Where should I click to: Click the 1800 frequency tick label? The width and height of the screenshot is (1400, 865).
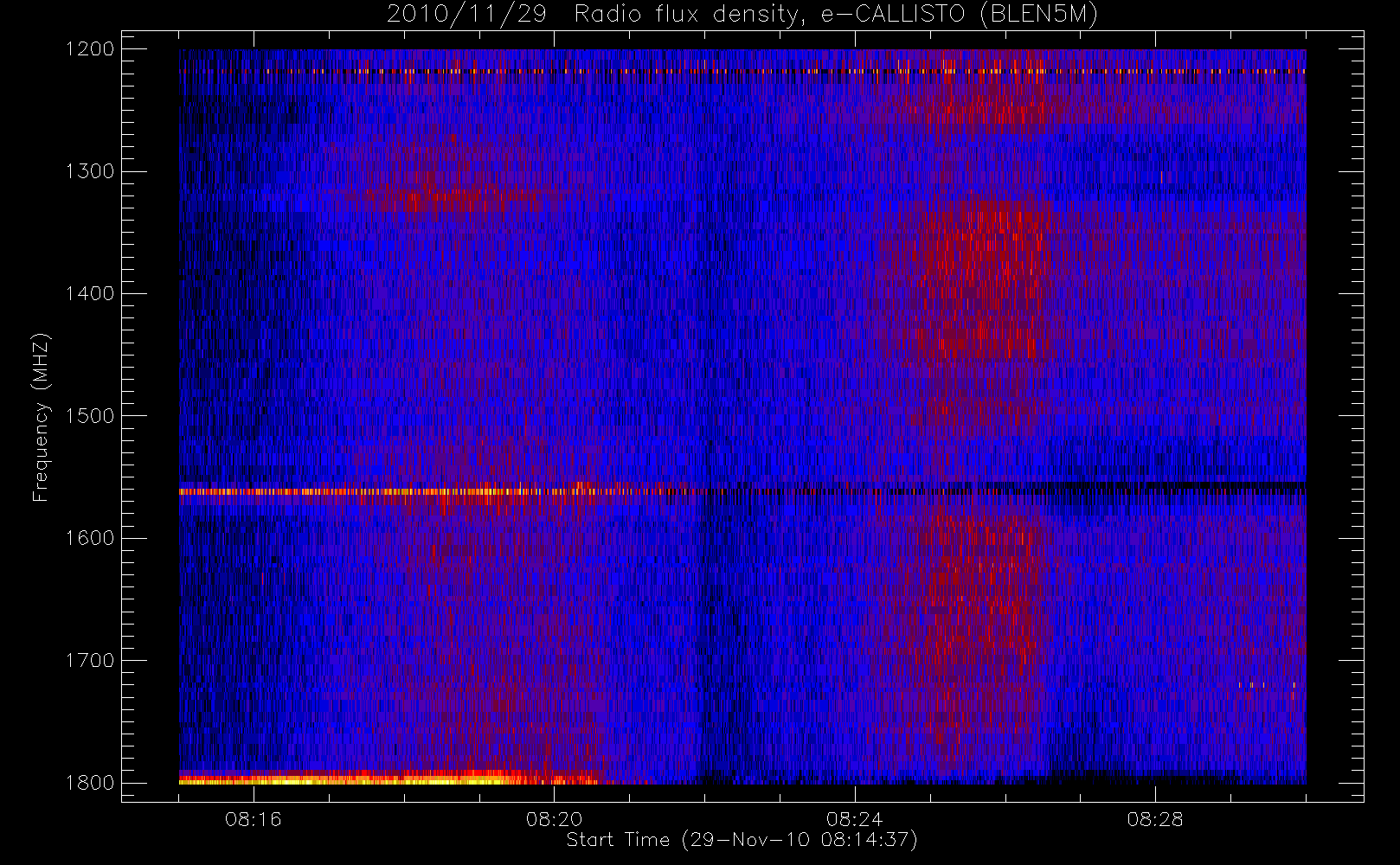(x=90, y=783)
